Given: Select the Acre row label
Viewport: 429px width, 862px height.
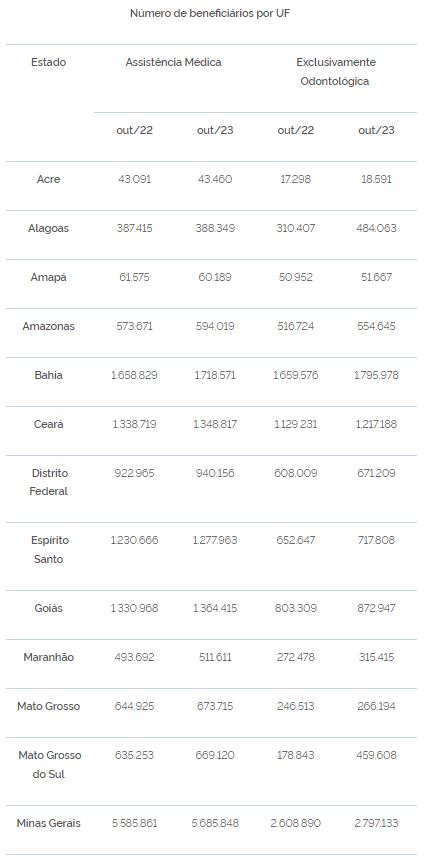Looking at the screenshot, I should tap(48, 179).
